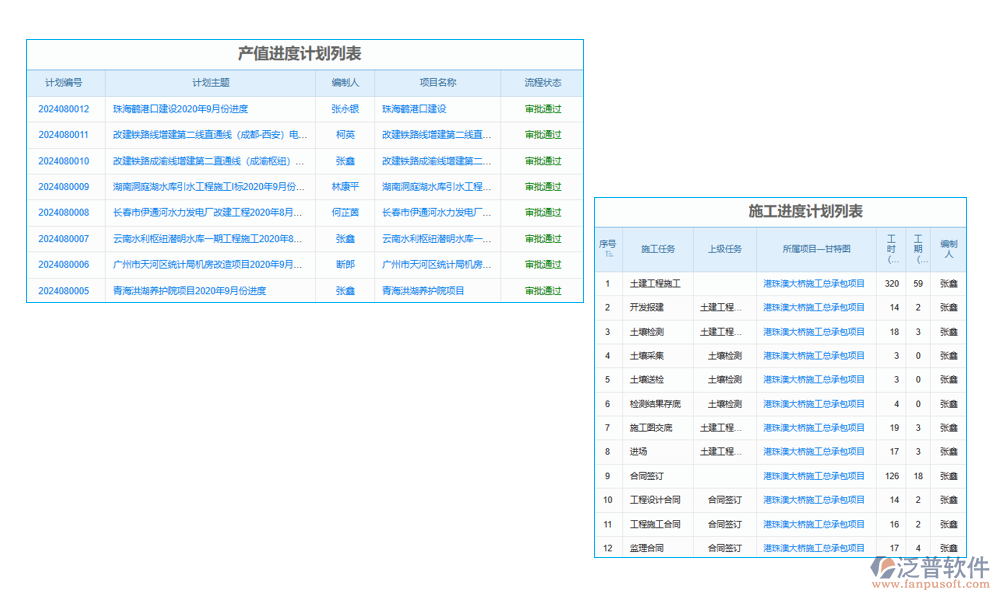Open plan number 2024080012 link

pos(66,109)
